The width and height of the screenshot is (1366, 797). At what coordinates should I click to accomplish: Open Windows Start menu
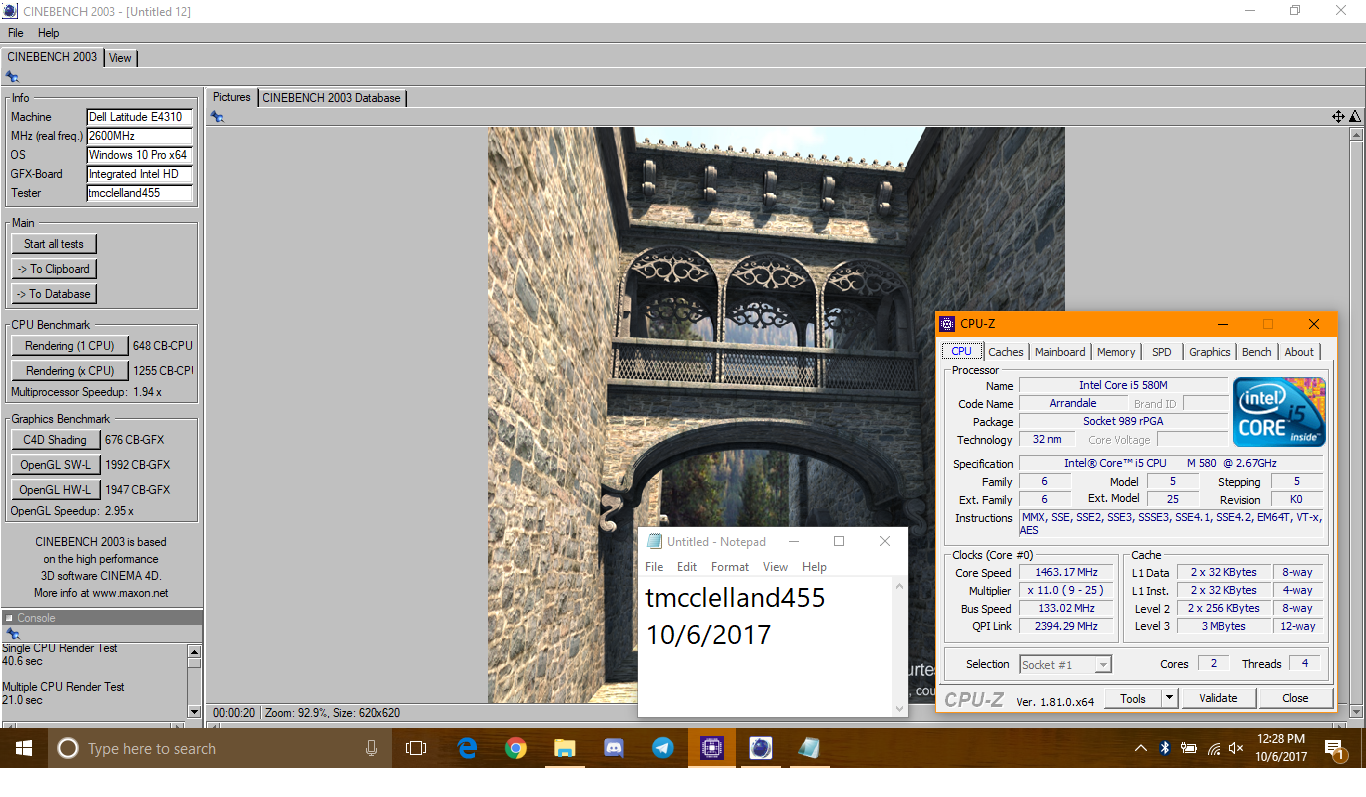click(24, 748)
